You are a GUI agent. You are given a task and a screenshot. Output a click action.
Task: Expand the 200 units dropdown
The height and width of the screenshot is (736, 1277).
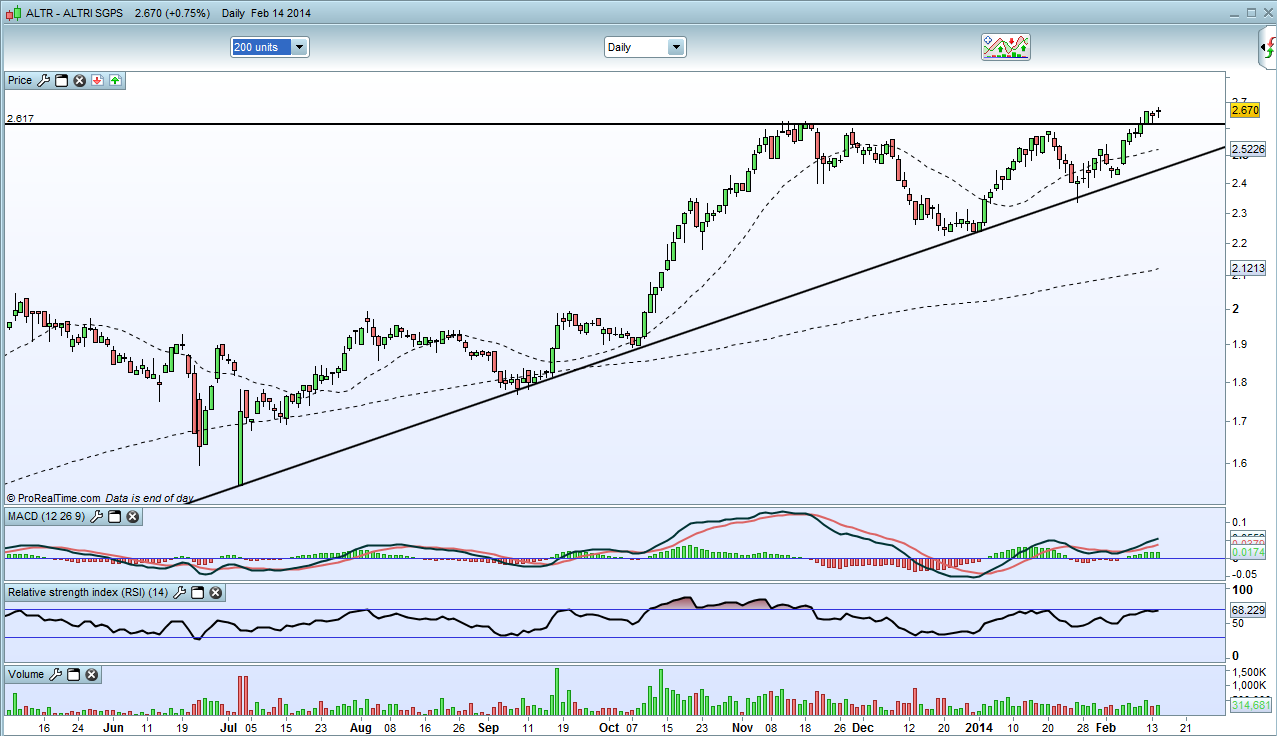(x=270, y=47)
